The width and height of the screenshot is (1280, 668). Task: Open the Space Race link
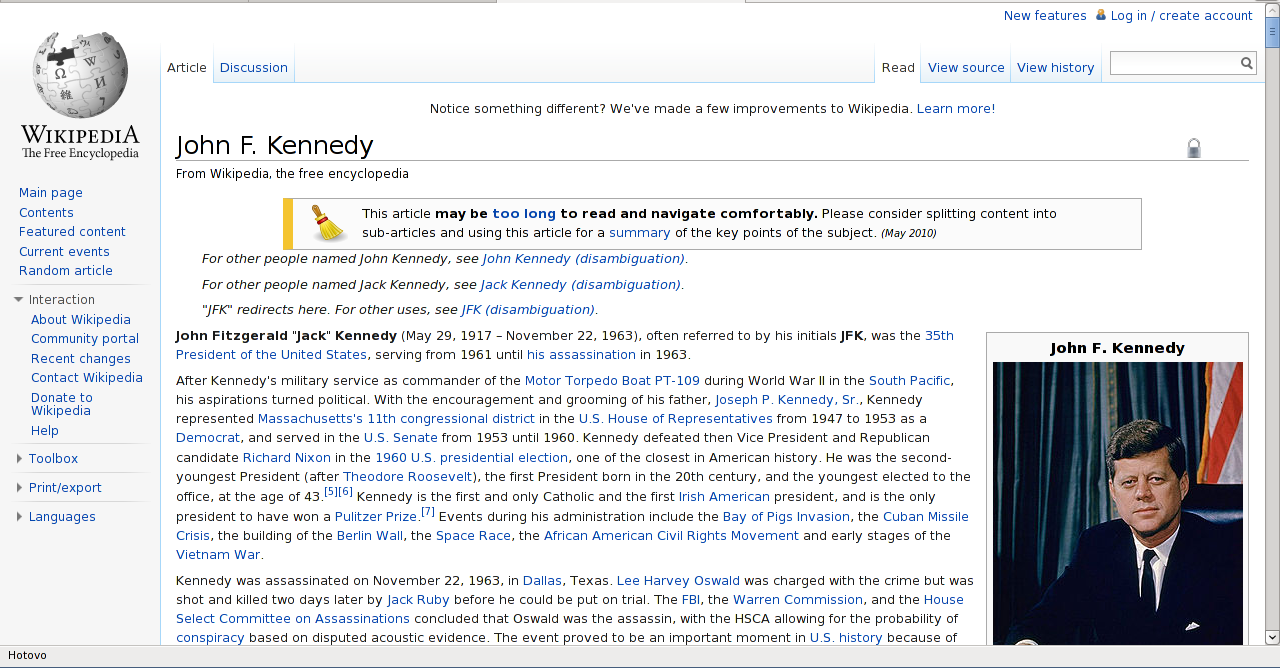[x=473, y=536]
